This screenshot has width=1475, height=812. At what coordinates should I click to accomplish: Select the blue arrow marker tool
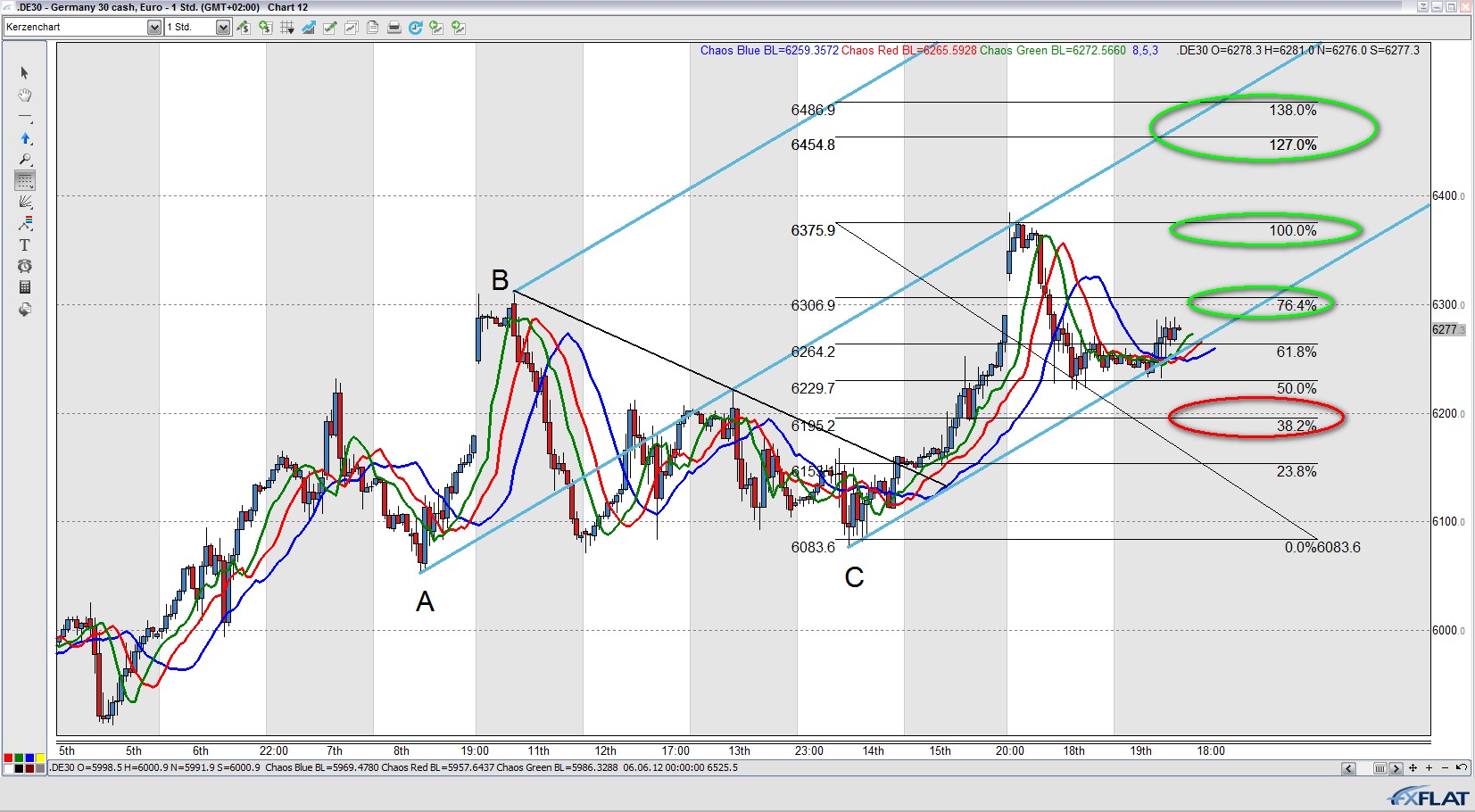[25, 138]
